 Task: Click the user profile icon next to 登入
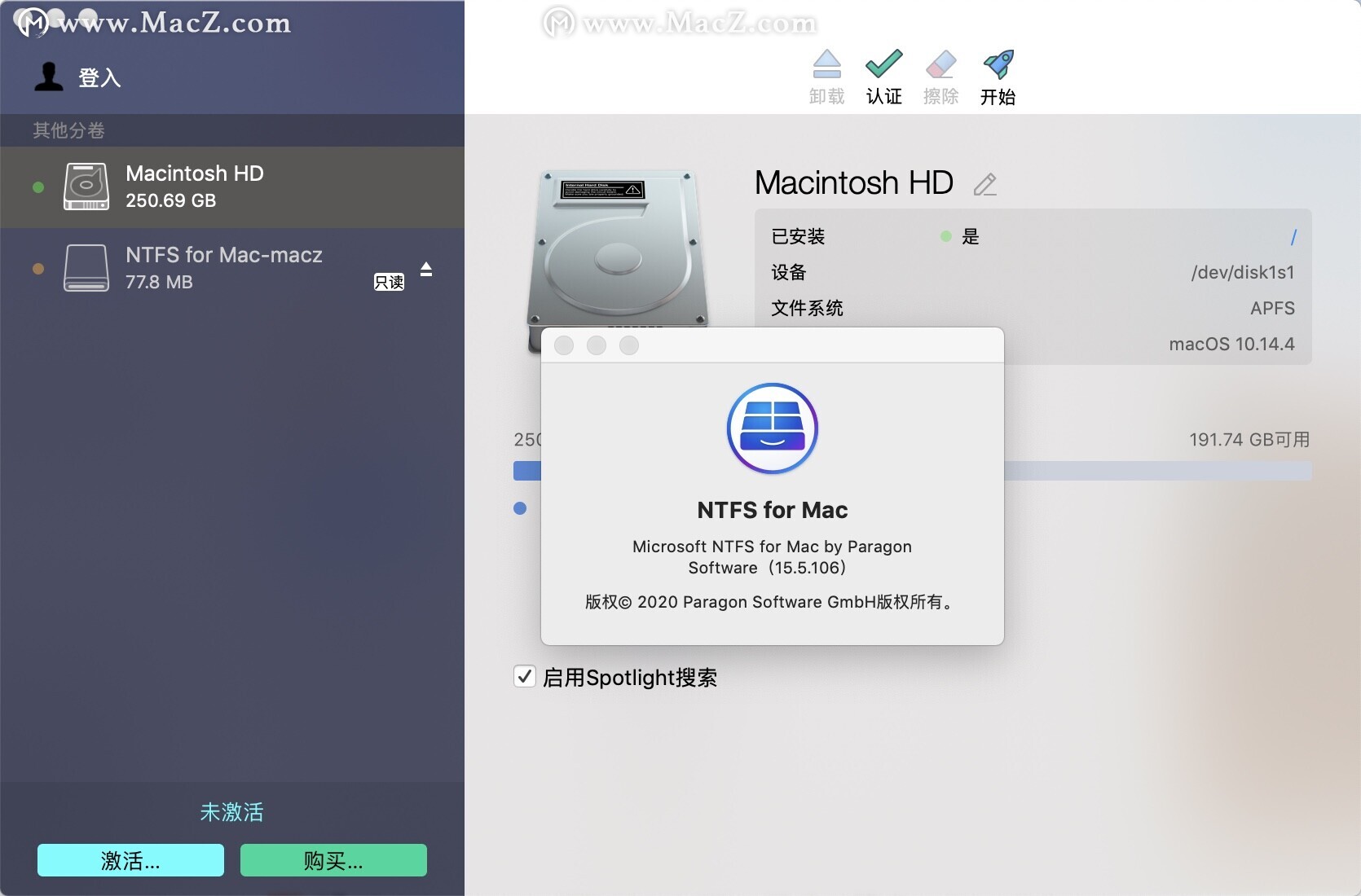pos(49,77)
